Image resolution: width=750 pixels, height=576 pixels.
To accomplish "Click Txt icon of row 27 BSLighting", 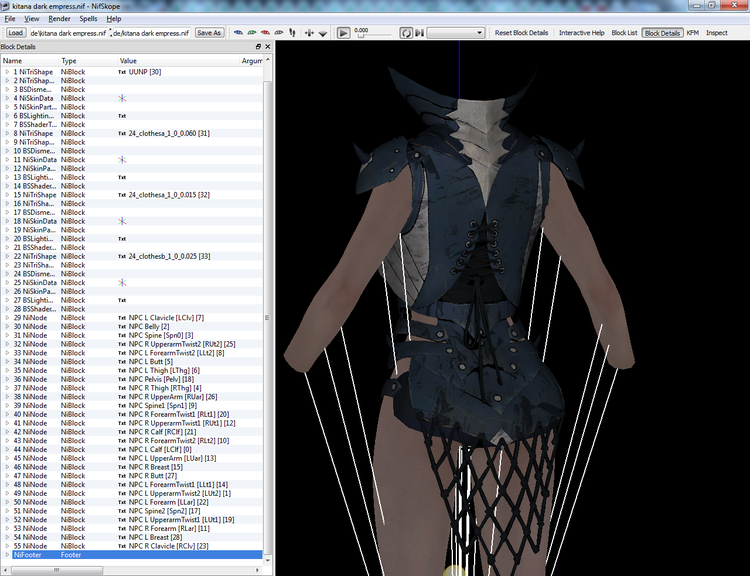I will [122, 300].
